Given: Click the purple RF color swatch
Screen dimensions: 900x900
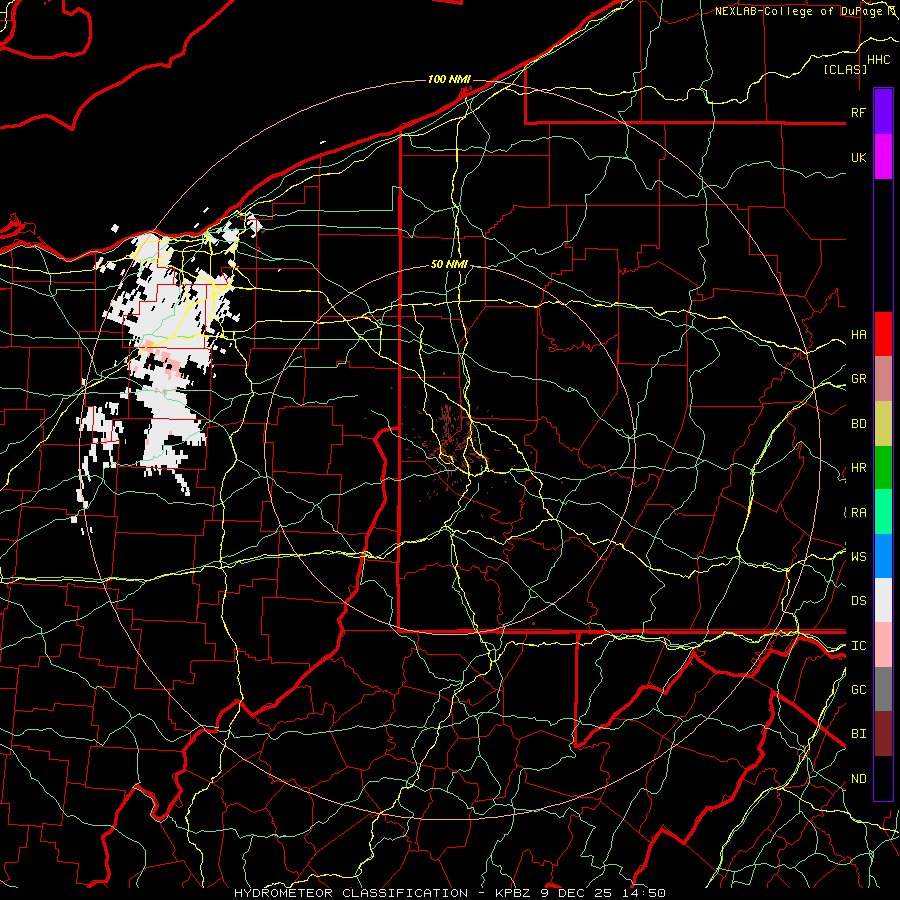Looking at the screenshot, I should point(883,112).
